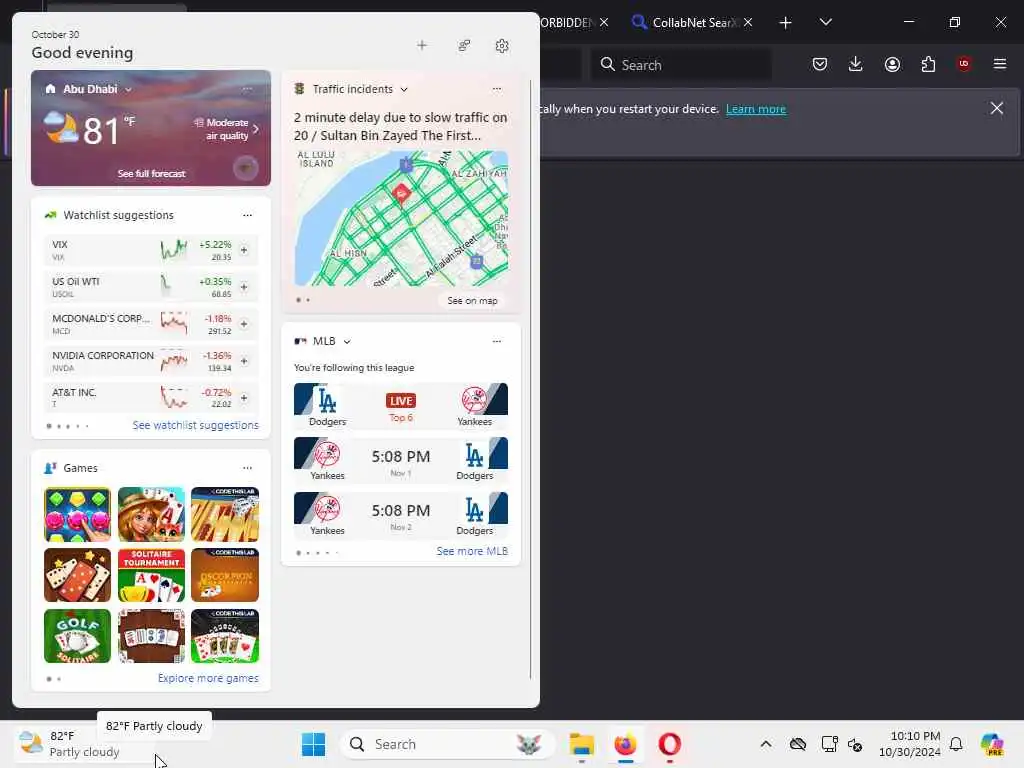
Task: Open Firefox account icon
Action: point(892,64)
